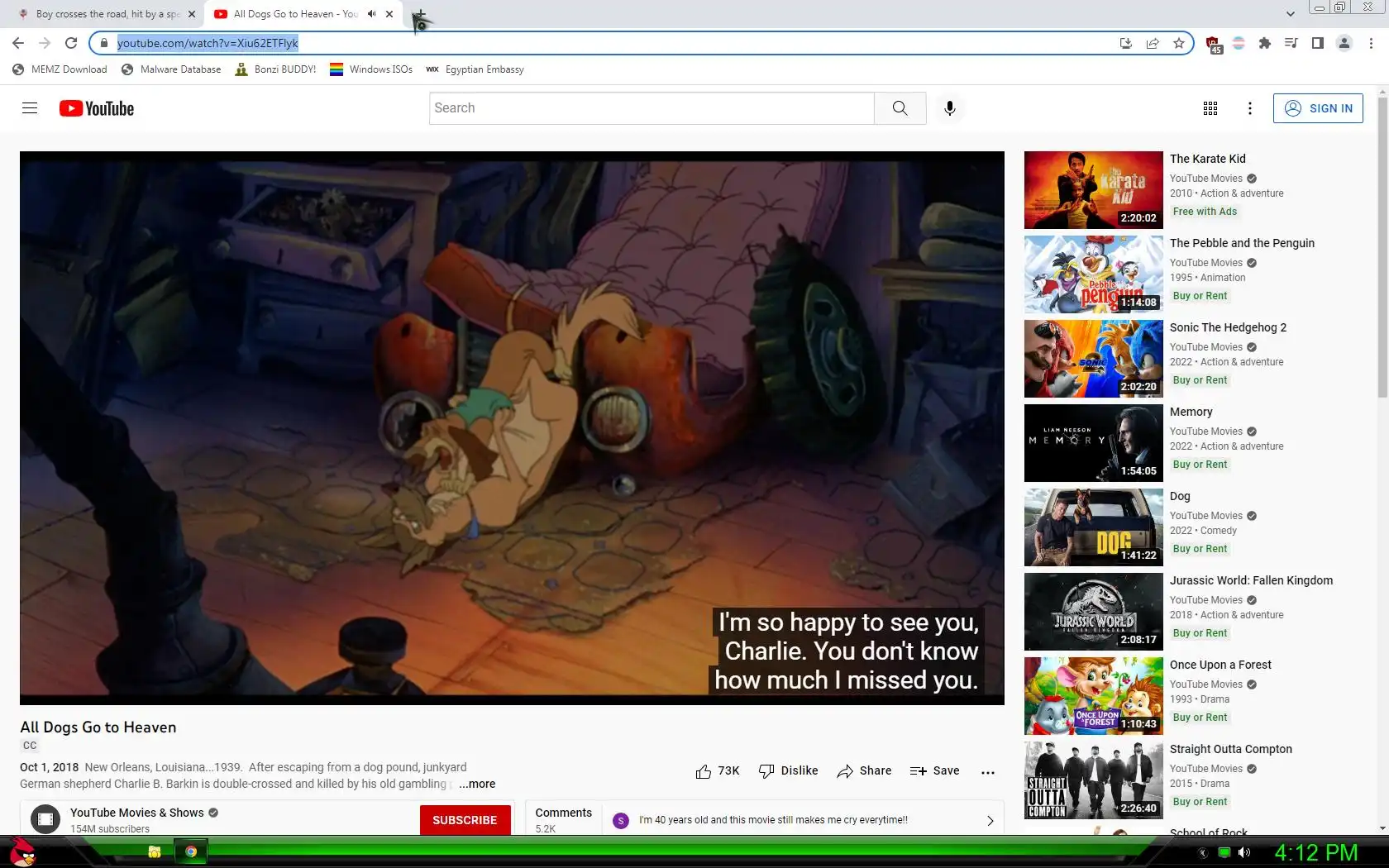This screenshot has height=868, width=1389.
Task: Open the Bonzi BUDDY! bookmark
Action: [276, 69]
